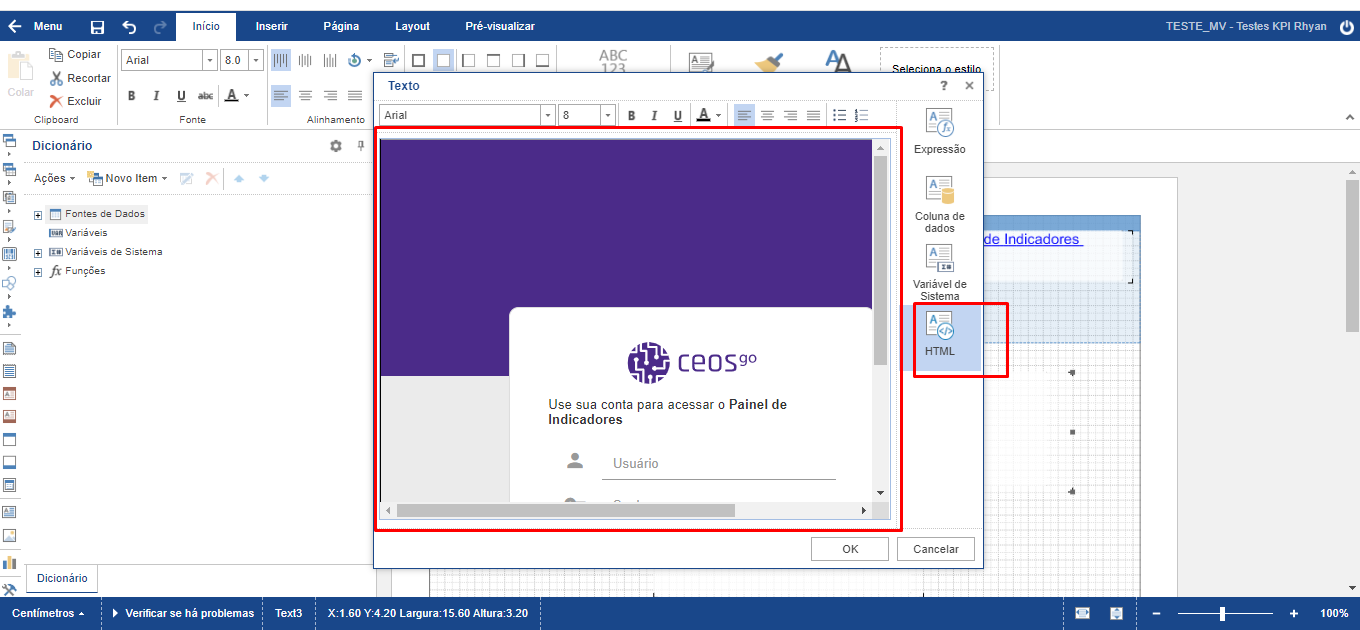Open ribbon font size 8.0 dropdown
Screen dimensions: 1360x630
pyautogui.click(x=256, y=60)
